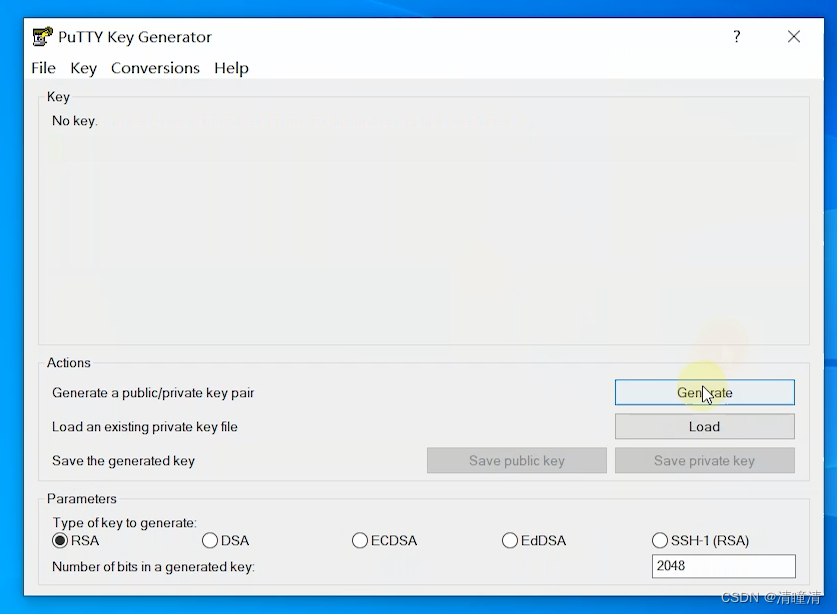This screenshot has width=837, height=614.
Task: Click 'Load an existing private key file' label
Action: pos(145,427)
